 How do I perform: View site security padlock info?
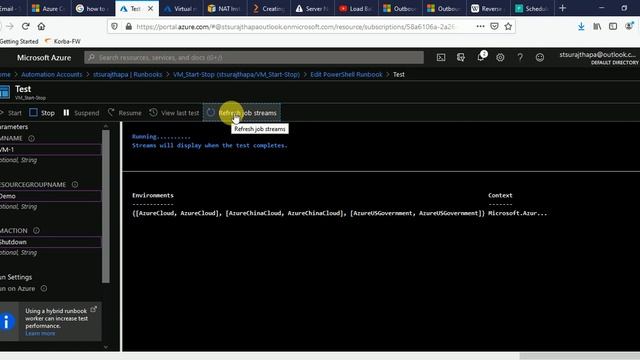[x=129, y=27]
